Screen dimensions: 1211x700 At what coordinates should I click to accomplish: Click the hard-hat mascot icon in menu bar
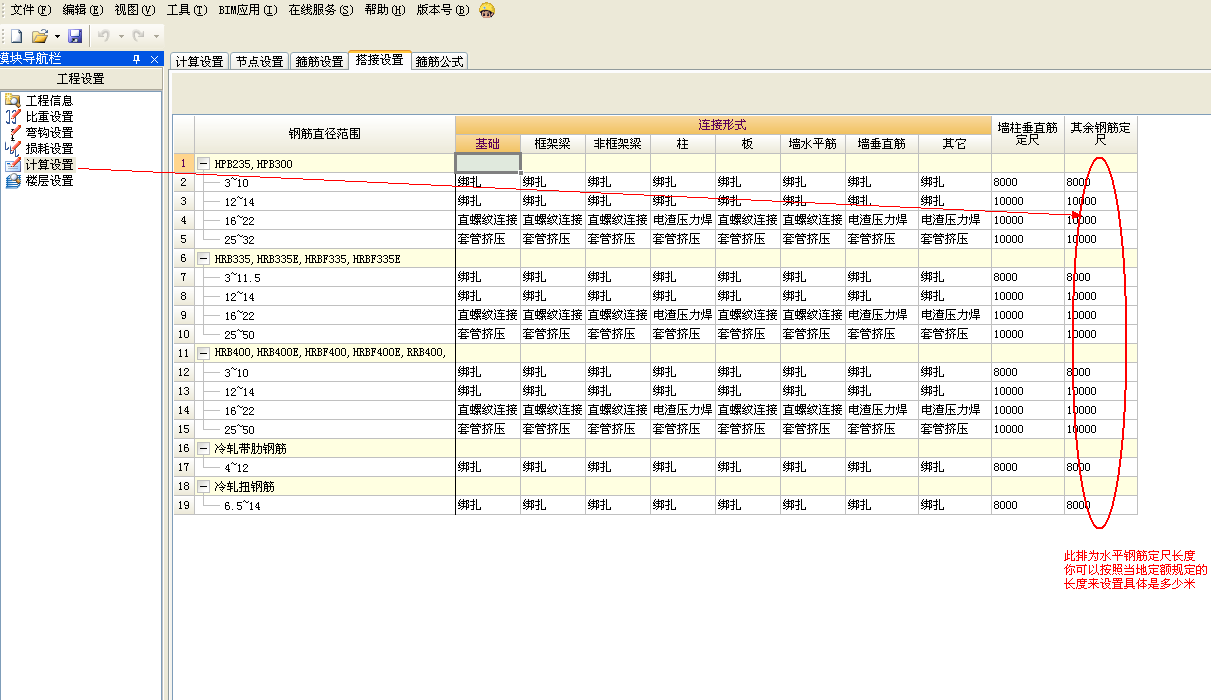coord(487,9)
